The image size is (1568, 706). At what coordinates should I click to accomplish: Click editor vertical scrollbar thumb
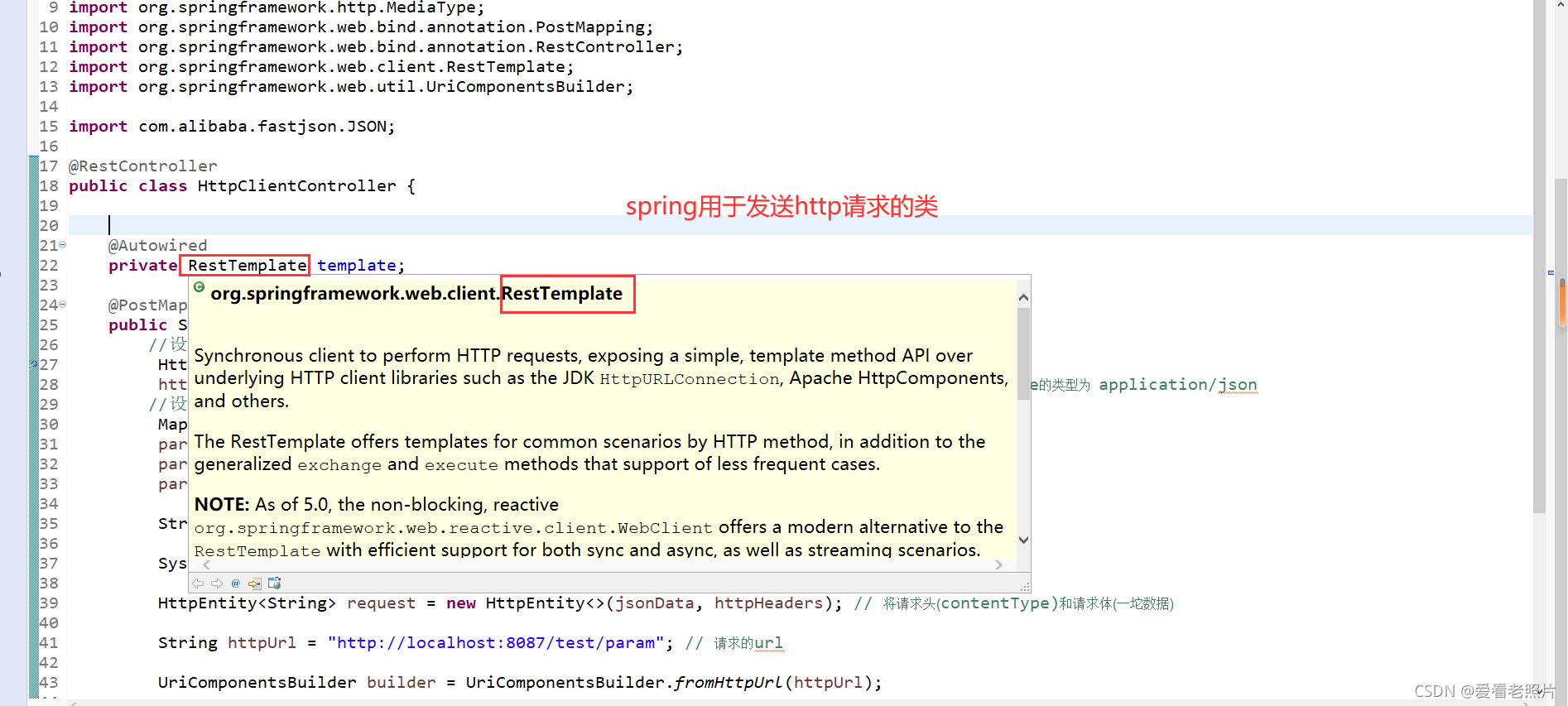(x=1540, y=257)
